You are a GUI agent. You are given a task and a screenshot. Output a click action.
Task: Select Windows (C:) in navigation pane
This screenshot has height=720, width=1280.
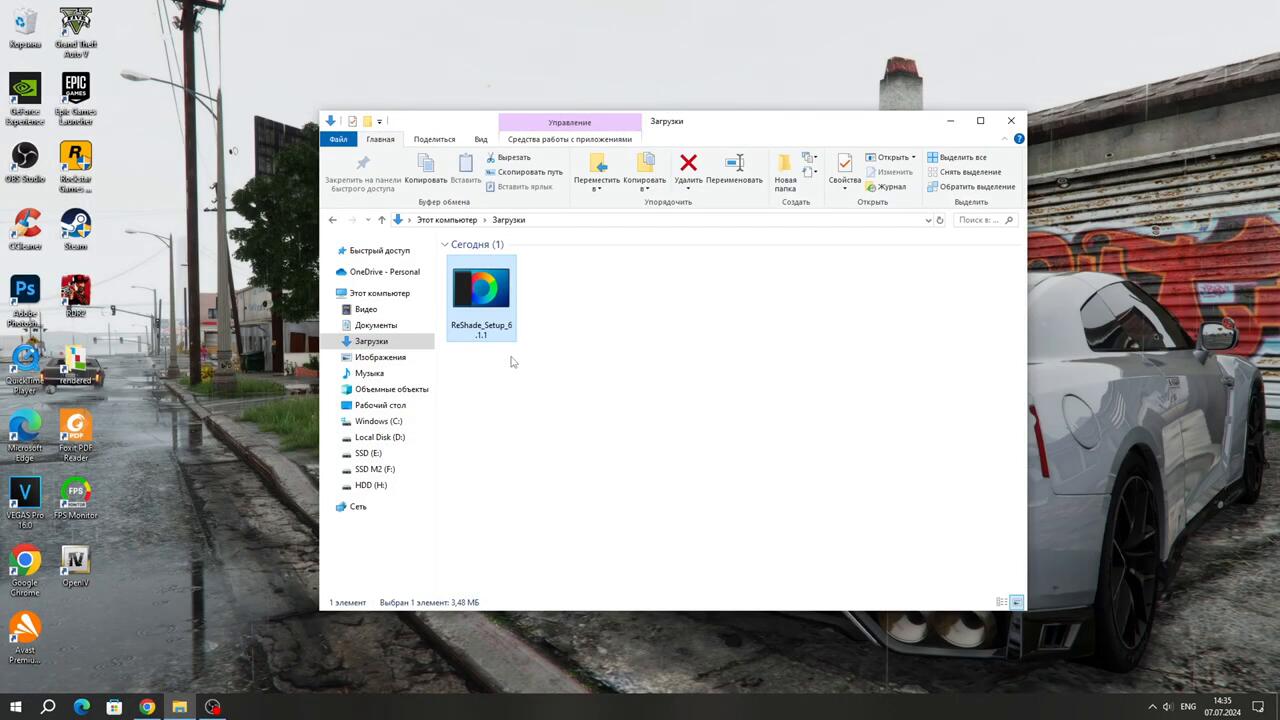point(378,421)
